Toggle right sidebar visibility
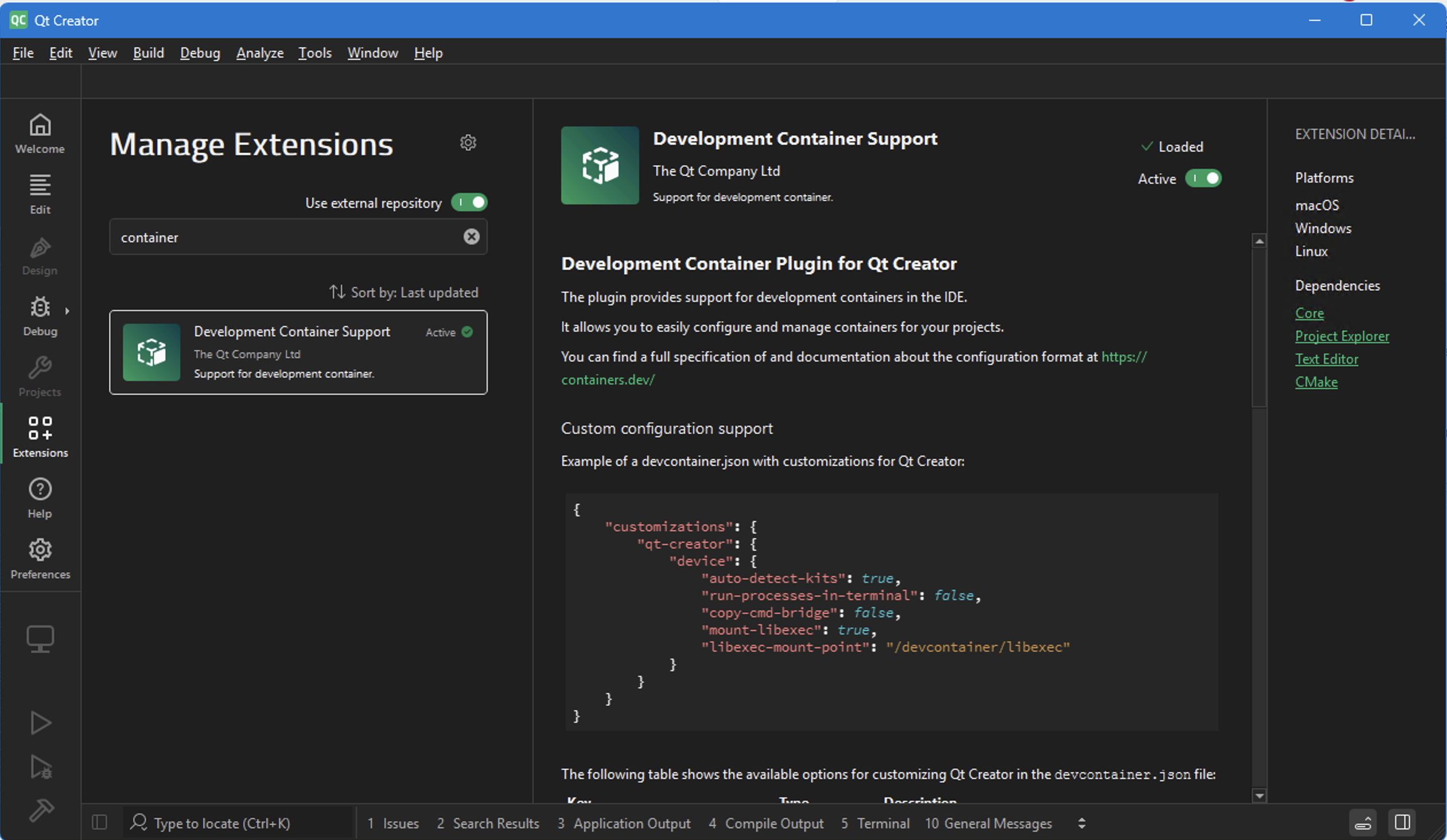The image size is (1447, 840). pos(1402,822)
